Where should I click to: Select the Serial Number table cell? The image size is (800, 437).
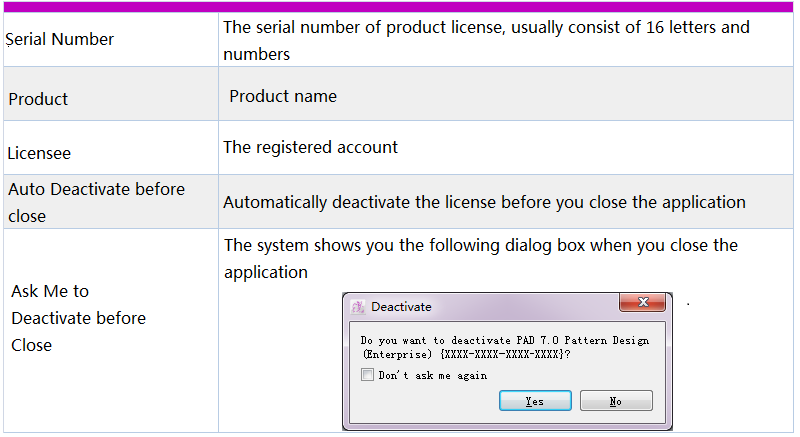60,40
